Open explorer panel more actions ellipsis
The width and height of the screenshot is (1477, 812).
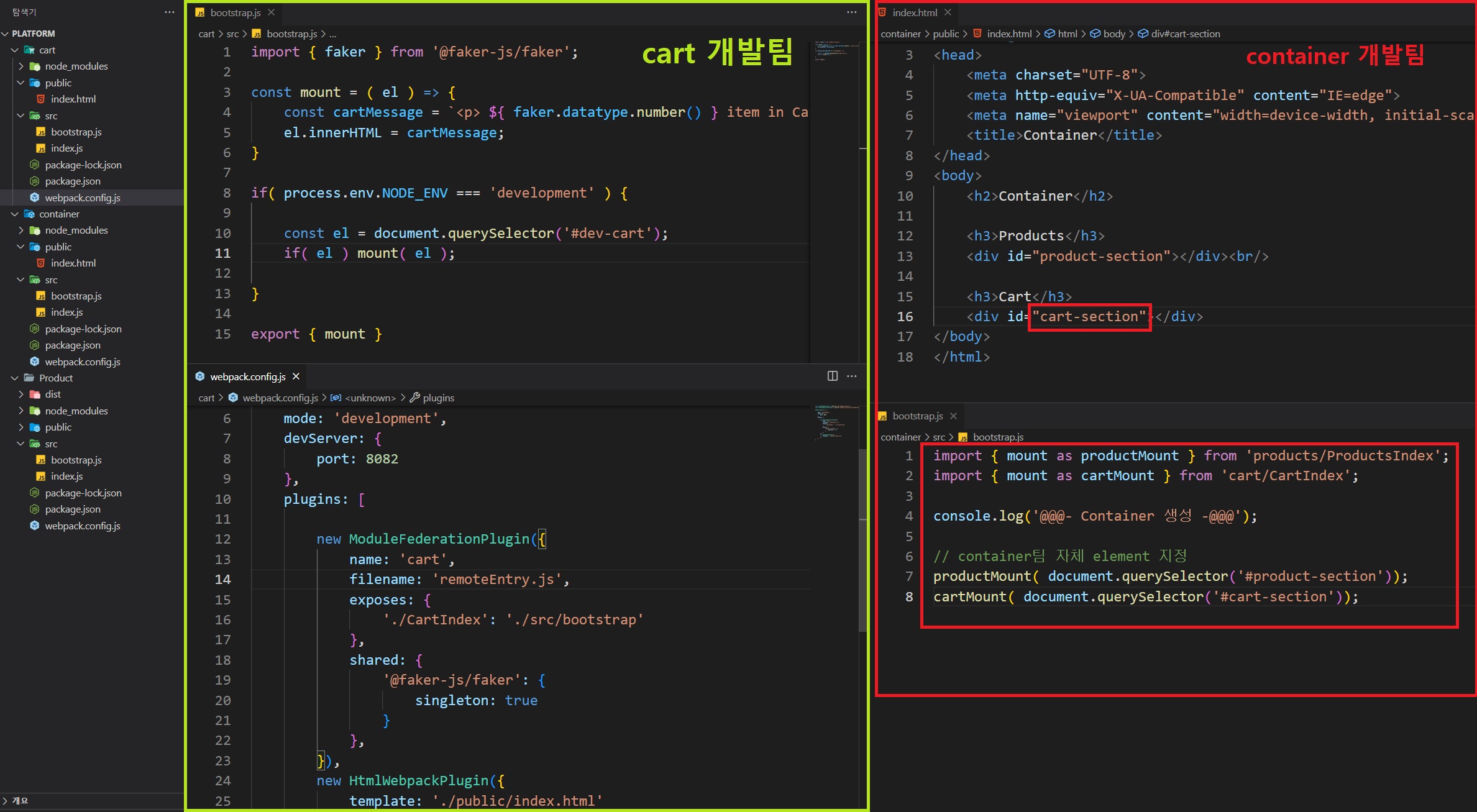[169, 12]
